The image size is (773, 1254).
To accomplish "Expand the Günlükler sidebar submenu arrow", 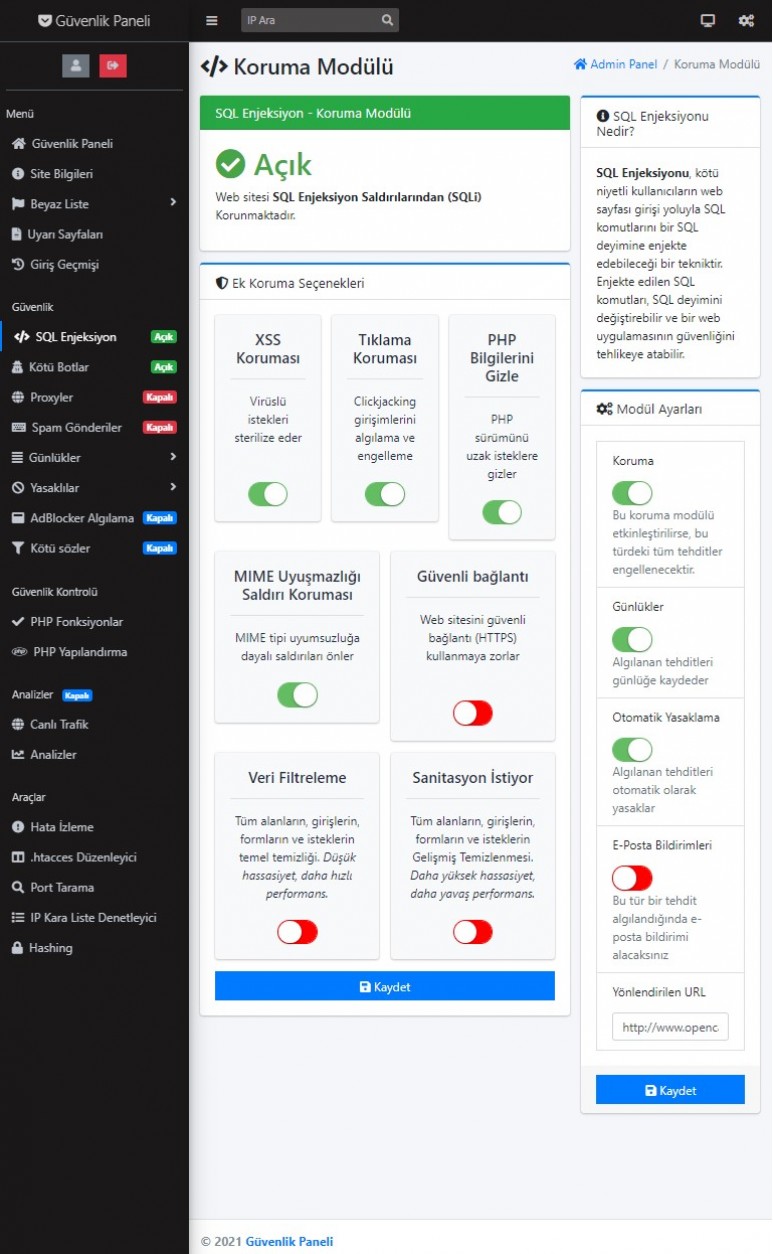I will click(173, 457).
